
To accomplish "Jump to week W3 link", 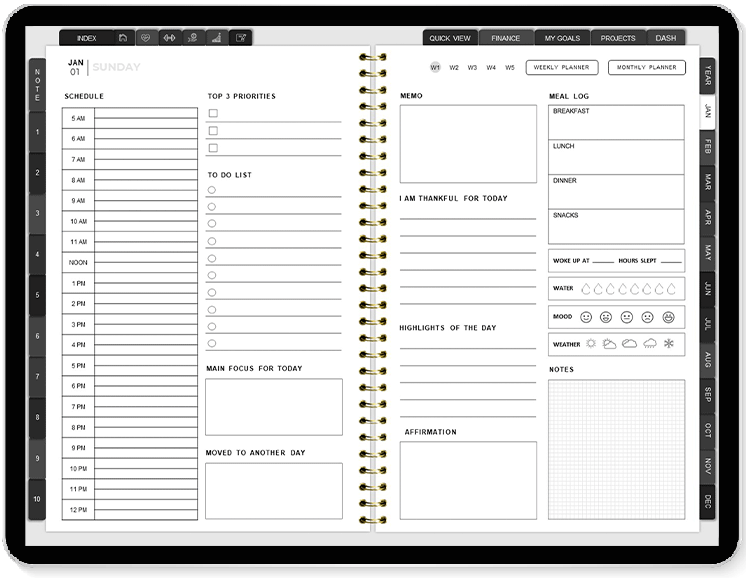I will tap(472, 68).
